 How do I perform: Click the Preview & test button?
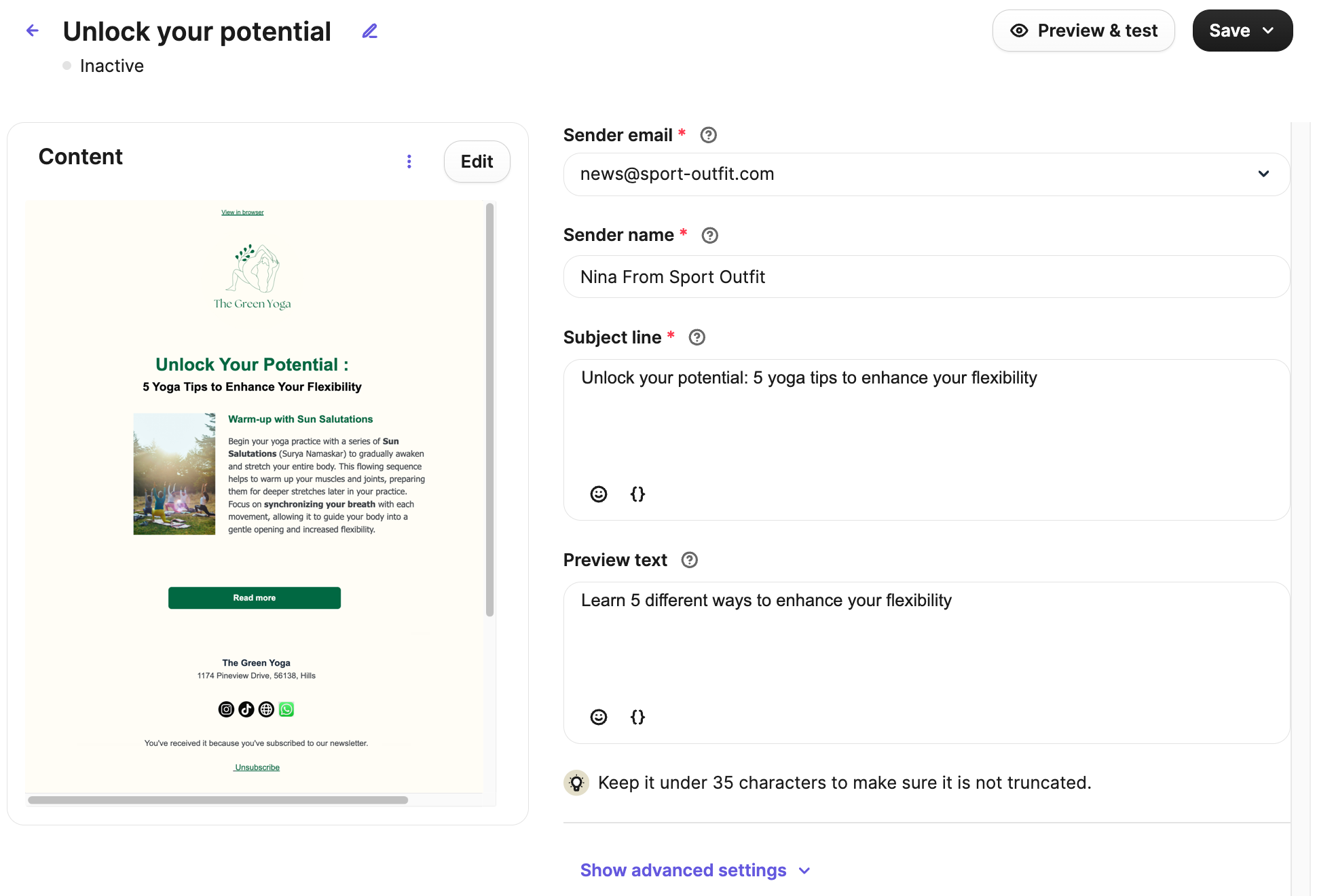1083,31
